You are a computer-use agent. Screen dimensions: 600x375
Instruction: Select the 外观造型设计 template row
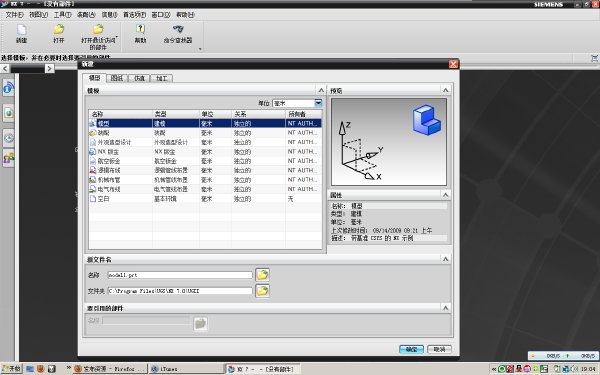click(x=205, y=142)
